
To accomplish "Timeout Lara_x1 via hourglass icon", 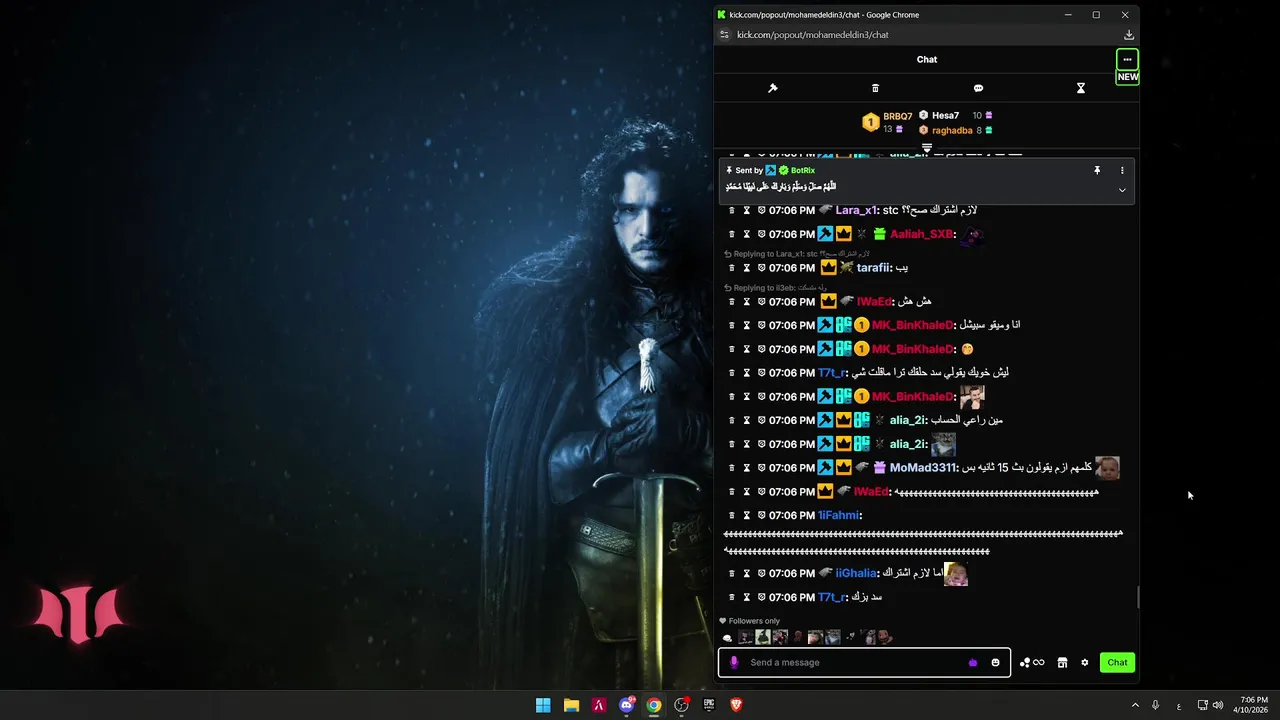I will pyautogui.click(x=746, y=210).
